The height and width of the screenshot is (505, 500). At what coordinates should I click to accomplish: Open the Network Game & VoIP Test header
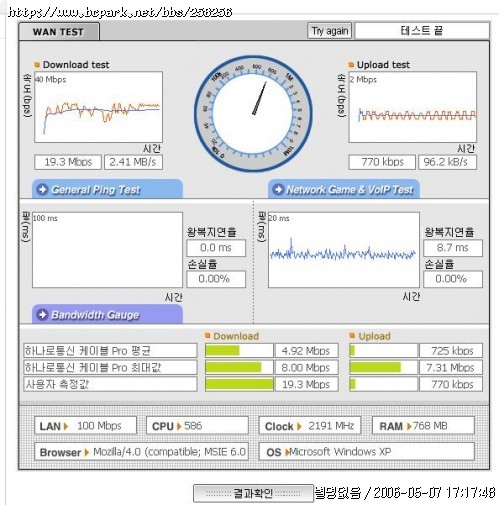(x=344, y=189)
